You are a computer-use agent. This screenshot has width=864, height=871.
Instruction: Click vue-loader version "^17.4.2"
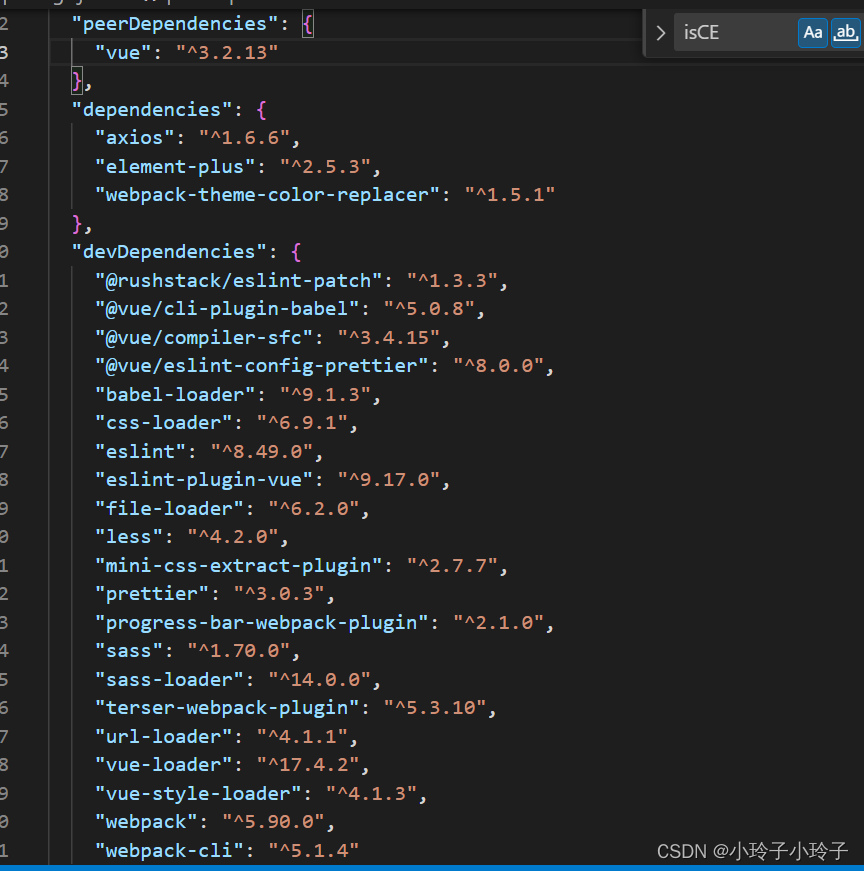click(x=308, y=765)
